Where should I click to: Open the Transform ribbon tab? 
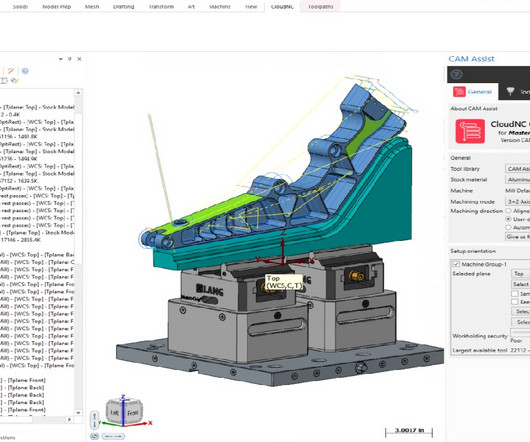161,6
